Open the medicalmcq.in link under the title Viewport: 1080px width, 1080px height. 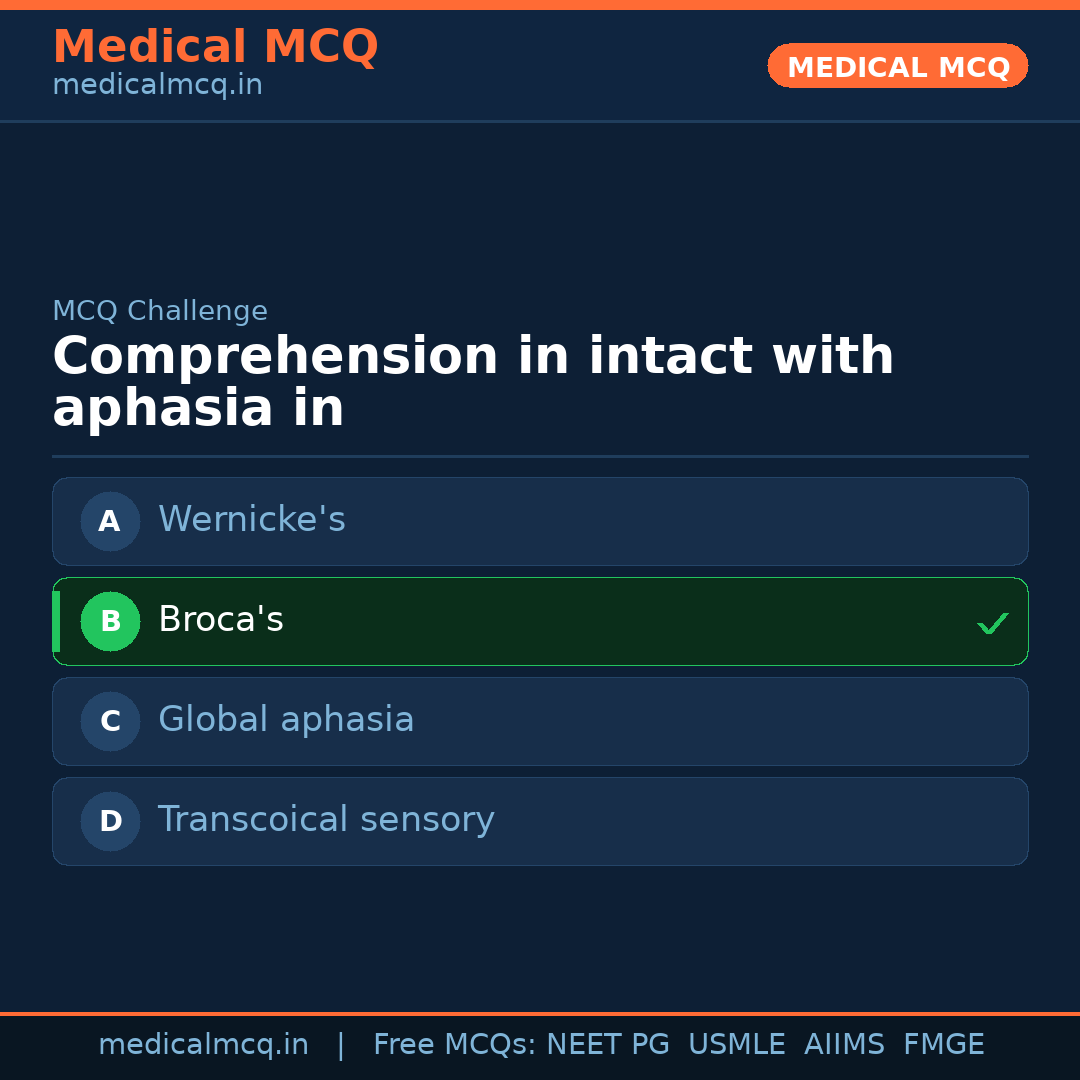click(157, 86)
